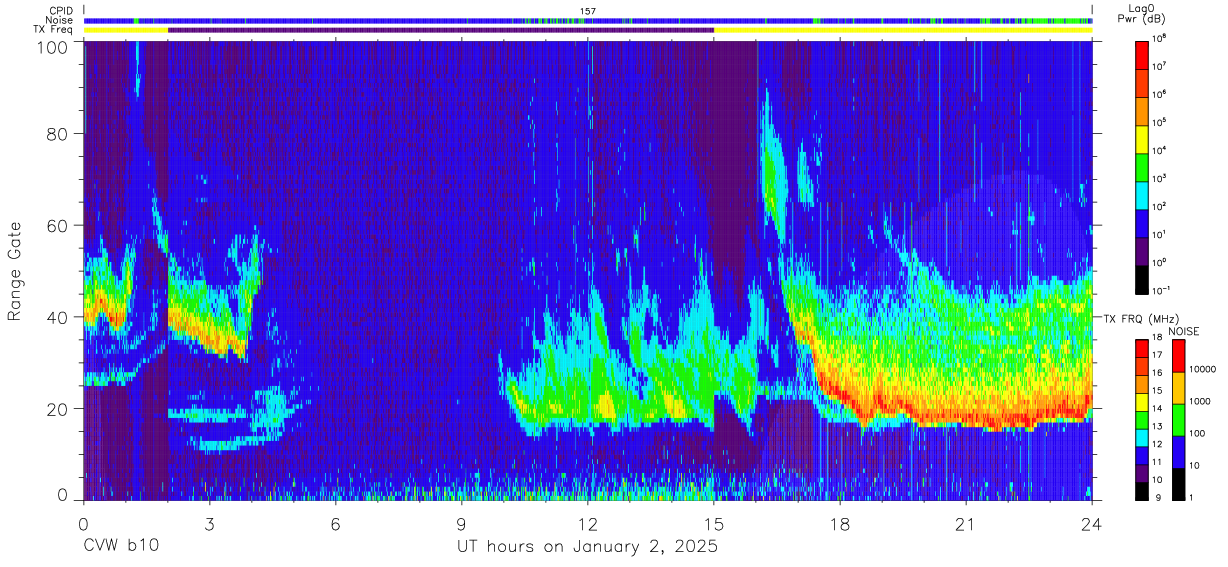Click the 18 tick label on the UT hours axis

(x=840, y=524)
